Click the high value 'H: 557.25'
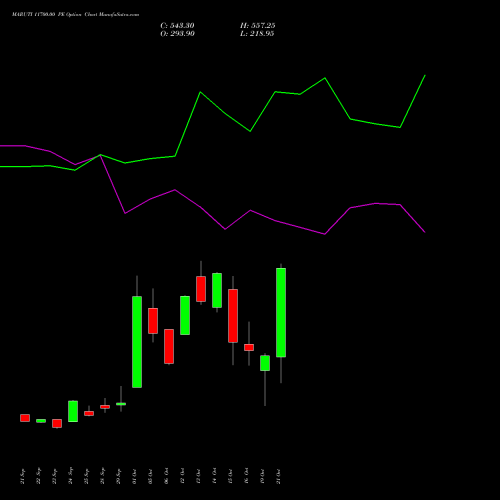 click(x=258, y=26)
